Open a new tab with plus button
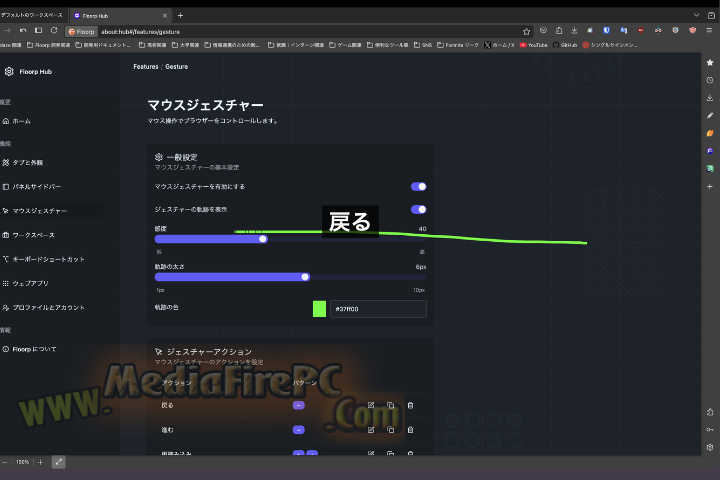This screenshot has height=480, width=720. (180, 16)
